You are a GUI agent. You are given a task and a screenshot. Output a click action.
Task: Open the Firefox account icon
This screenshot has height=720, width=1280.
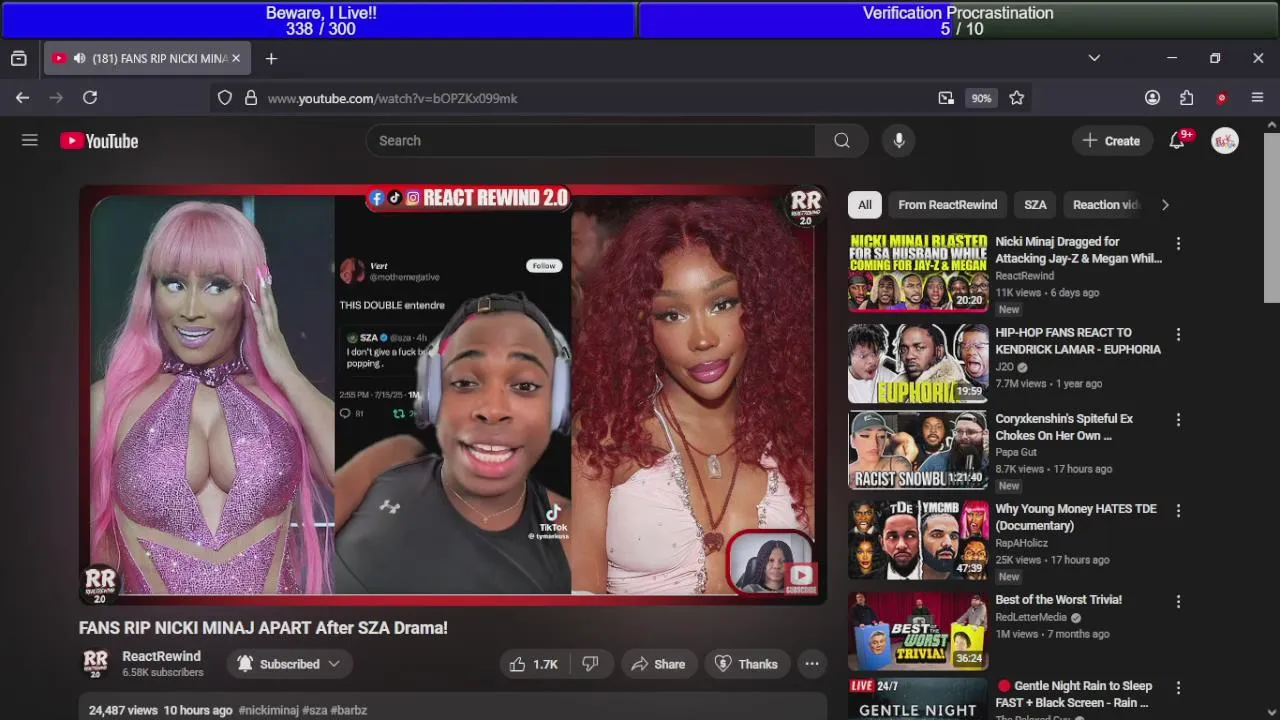click(x=1152, y=97)
